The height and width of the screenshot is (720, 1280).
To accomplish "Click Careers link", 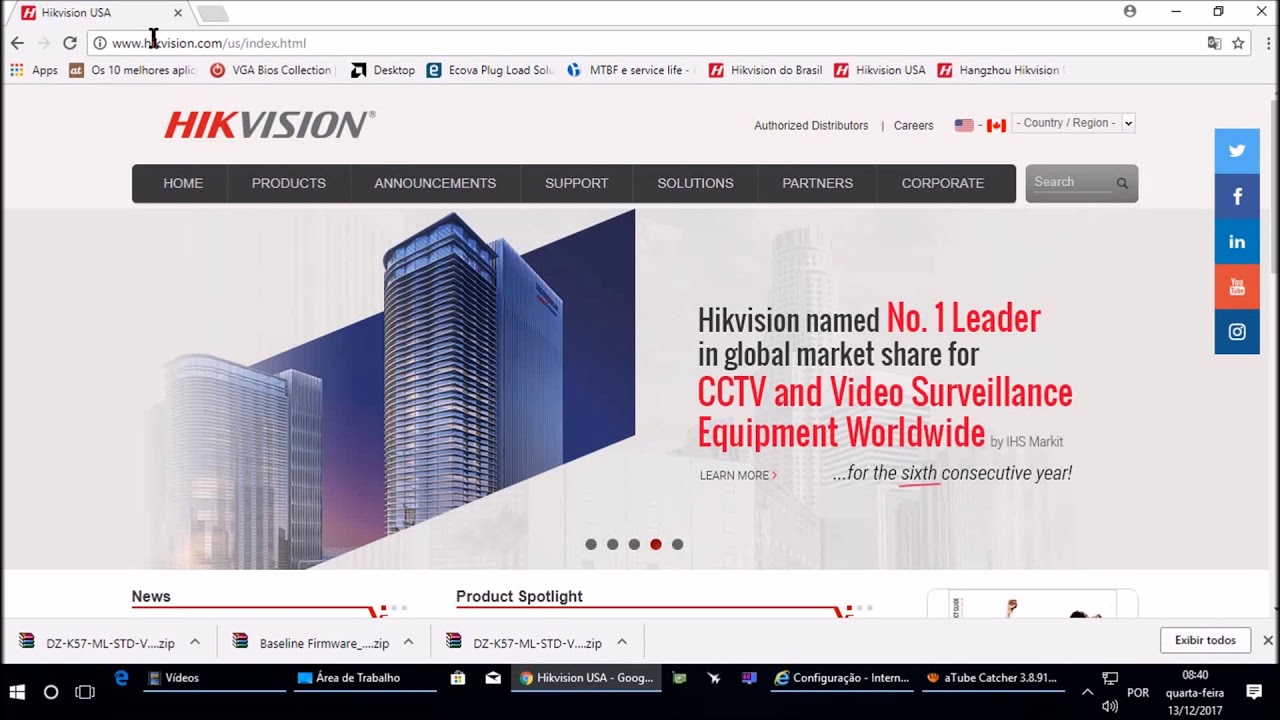I will [x=913, y=125].
